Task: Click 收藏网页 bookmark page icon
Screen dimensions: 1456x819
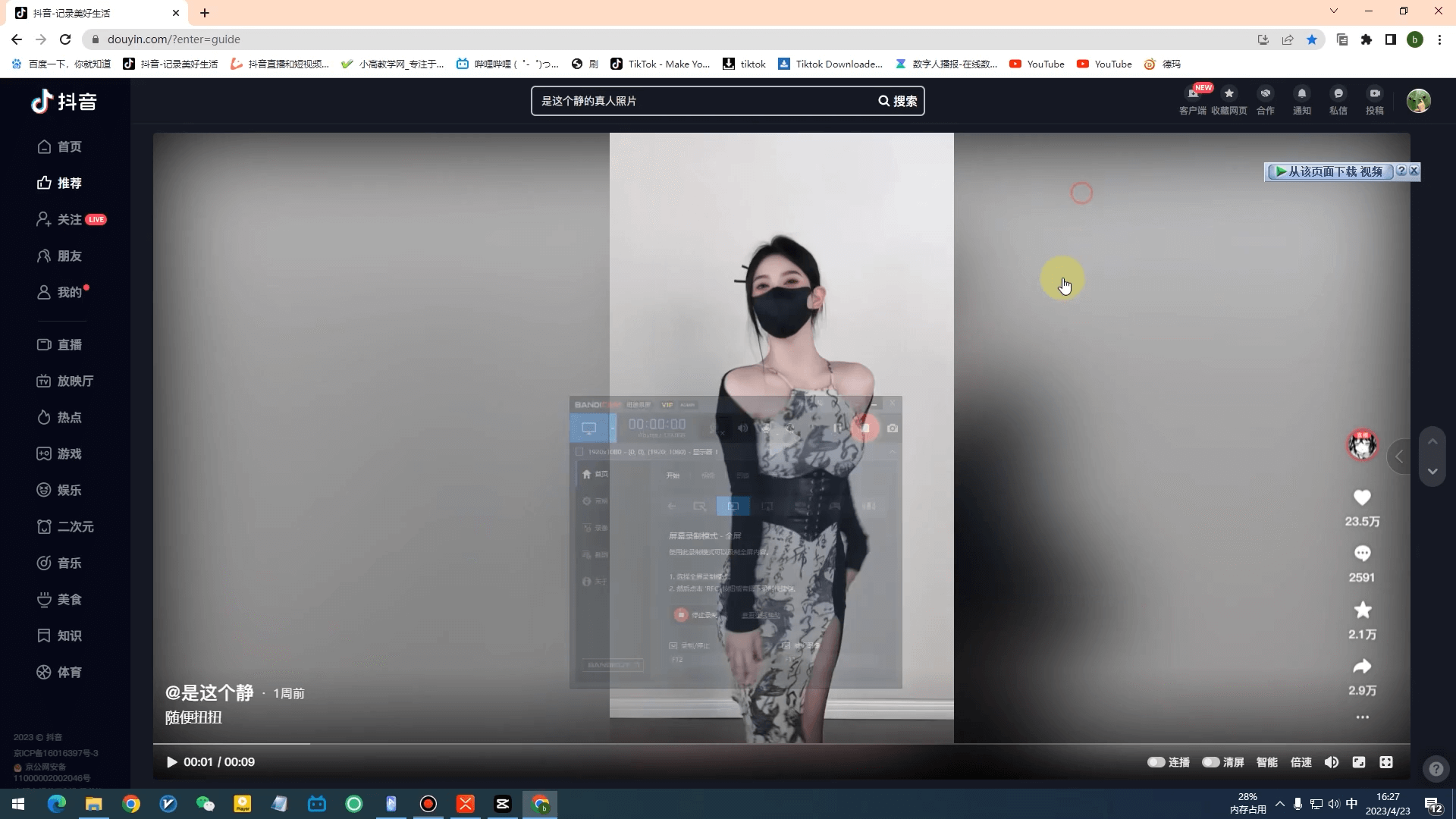Action: click(x=1228, y=101)
